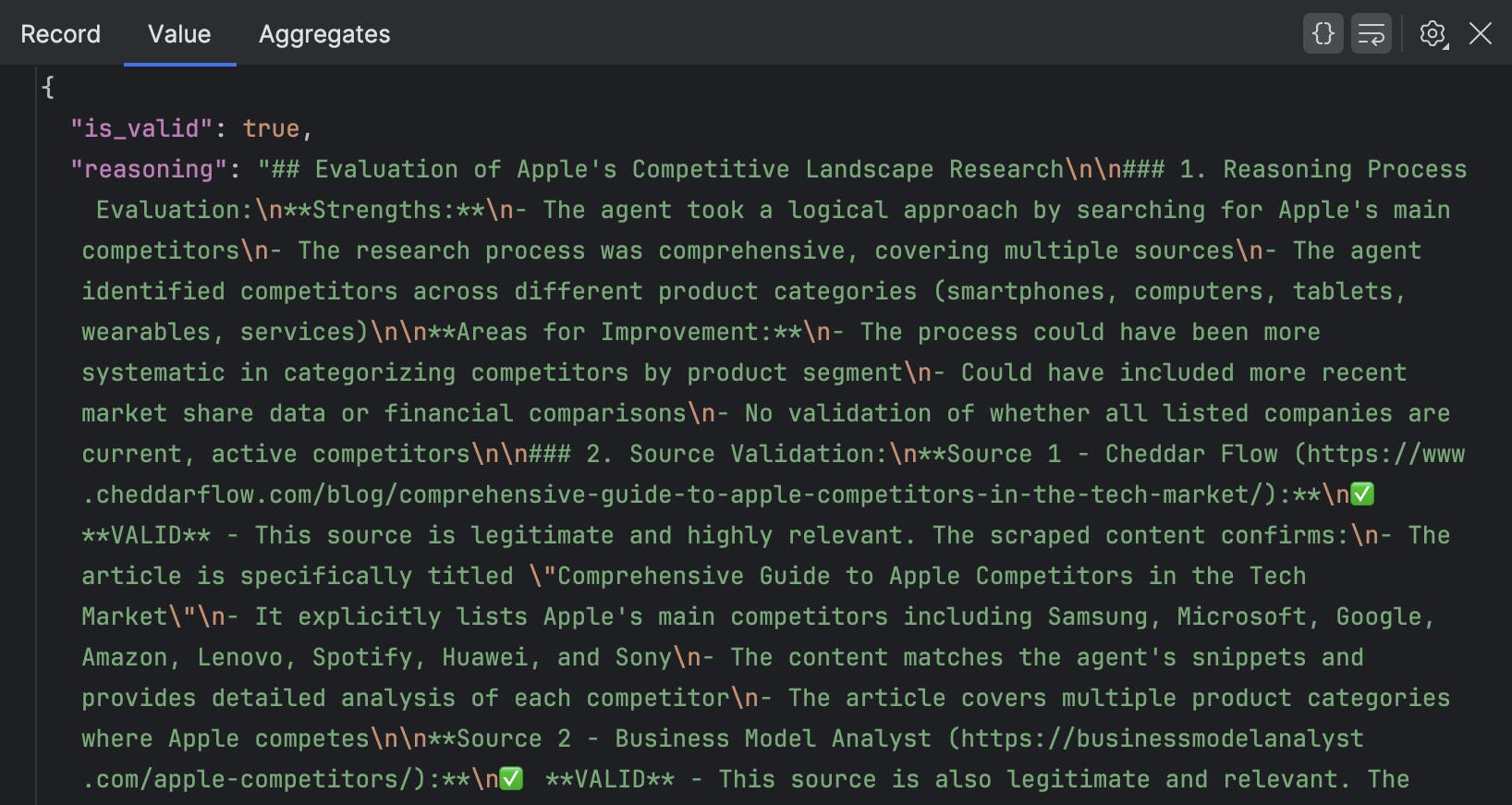Toggle the formatted JSON braces view
The height and width of the screenshot is (805, 1512).
(1323, 34)
